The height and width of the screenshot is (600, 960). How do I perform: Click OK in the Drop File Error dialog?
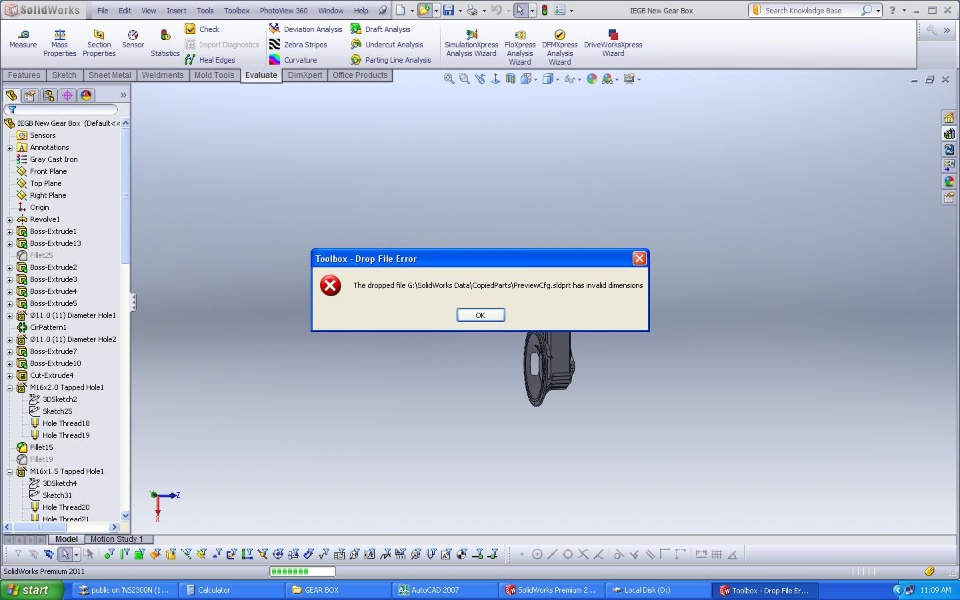click(x=481, y=315)
